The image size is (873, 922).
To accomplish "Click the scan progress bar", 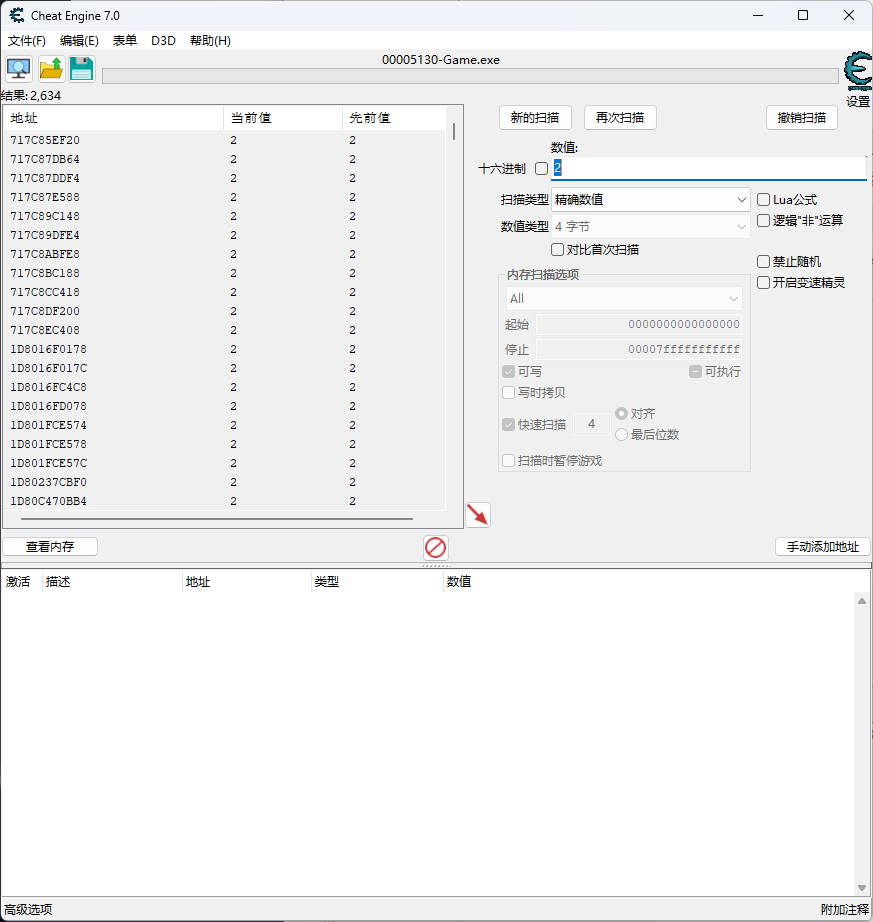I will pyautogui.click(x=470, y=76).
